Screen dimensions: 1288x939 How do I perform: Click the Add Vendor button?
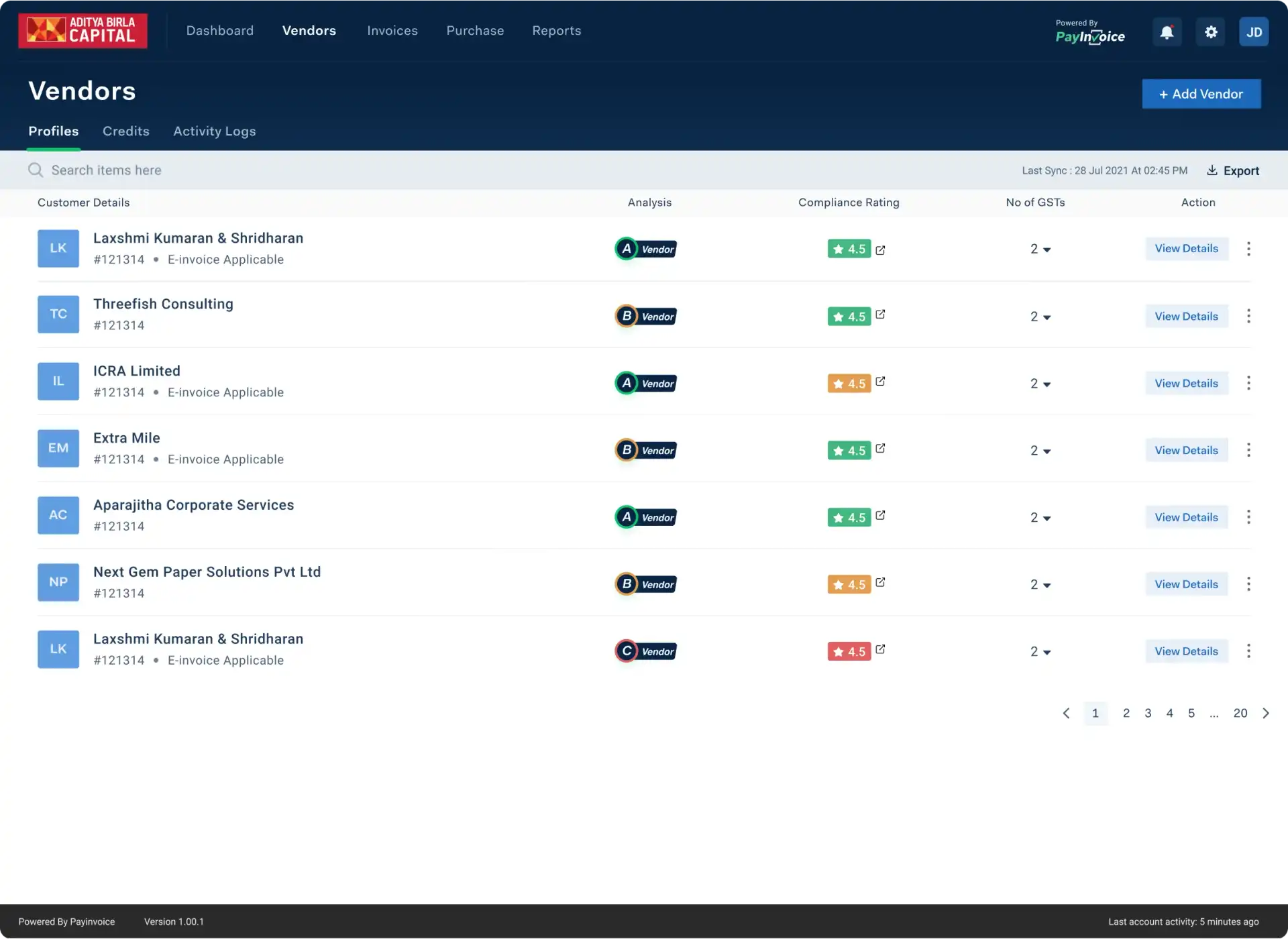coord(1201,94)
